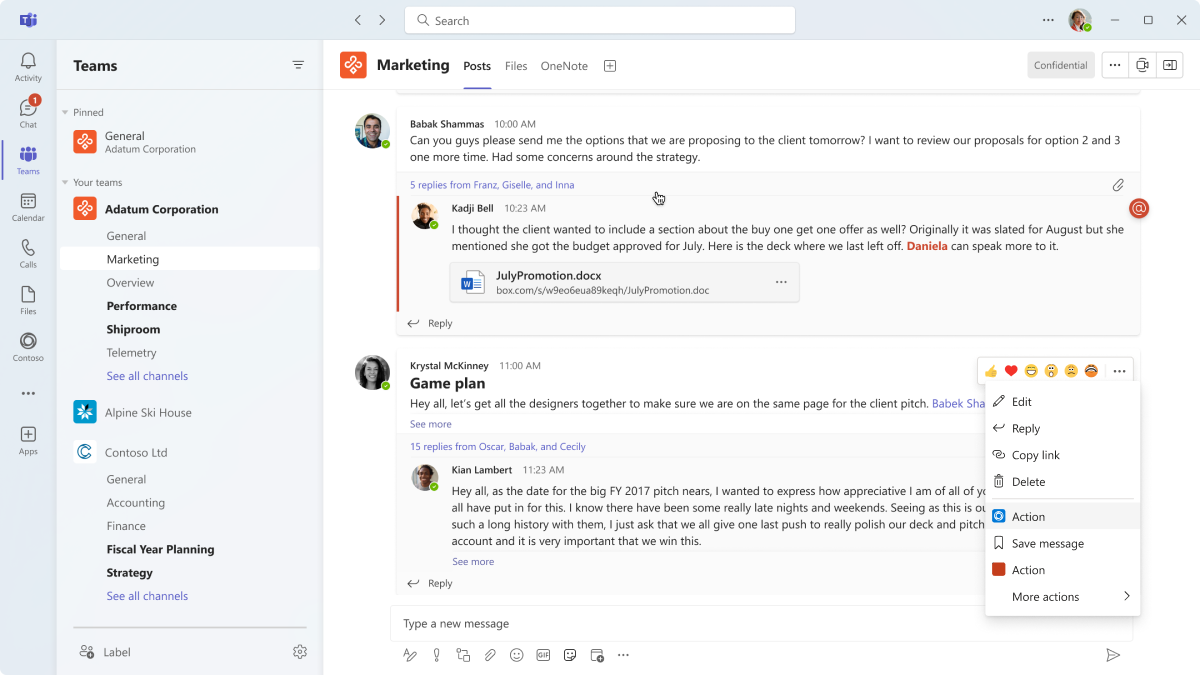Collapse the Your teams section

coord(66,183)
